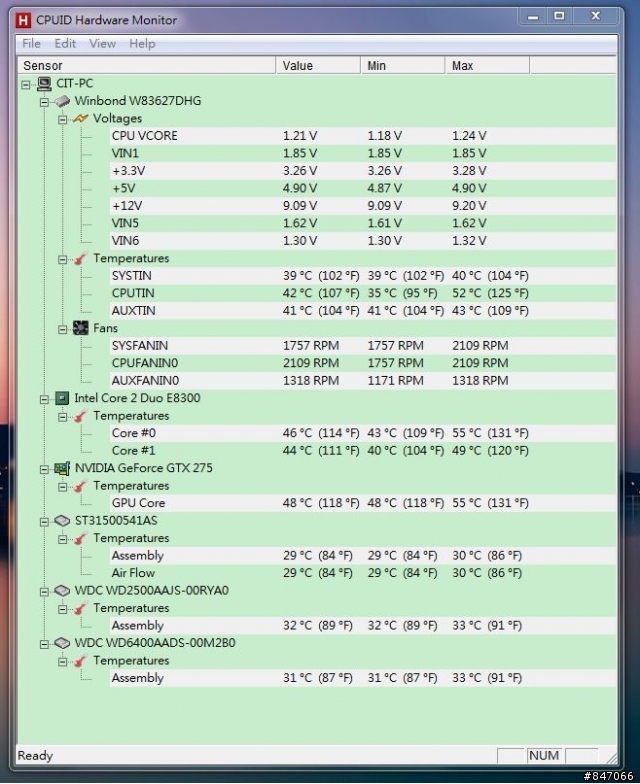Maximize the Hardware Monitor window
The height and width of the screenshot is (784, 640).
tap(560, 16)
